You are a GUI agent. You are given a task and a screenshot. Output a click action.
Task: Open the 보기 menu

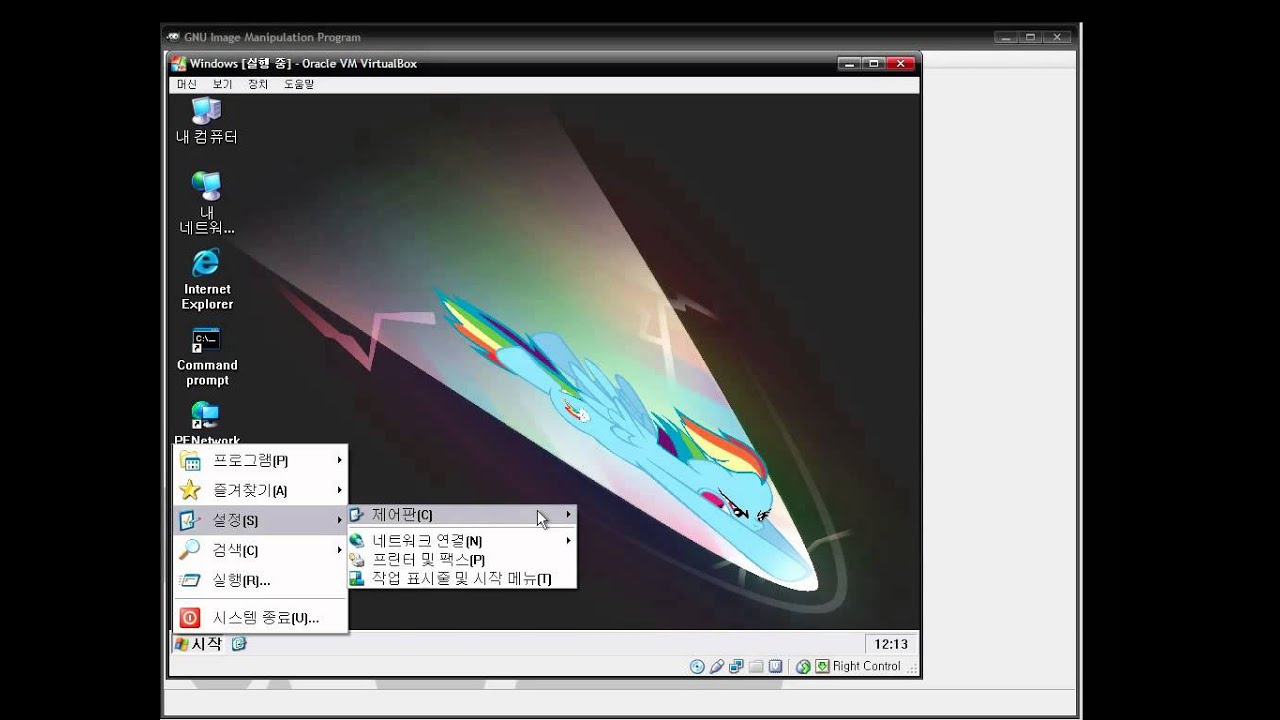pyautogui.click(x=222, y=85)
